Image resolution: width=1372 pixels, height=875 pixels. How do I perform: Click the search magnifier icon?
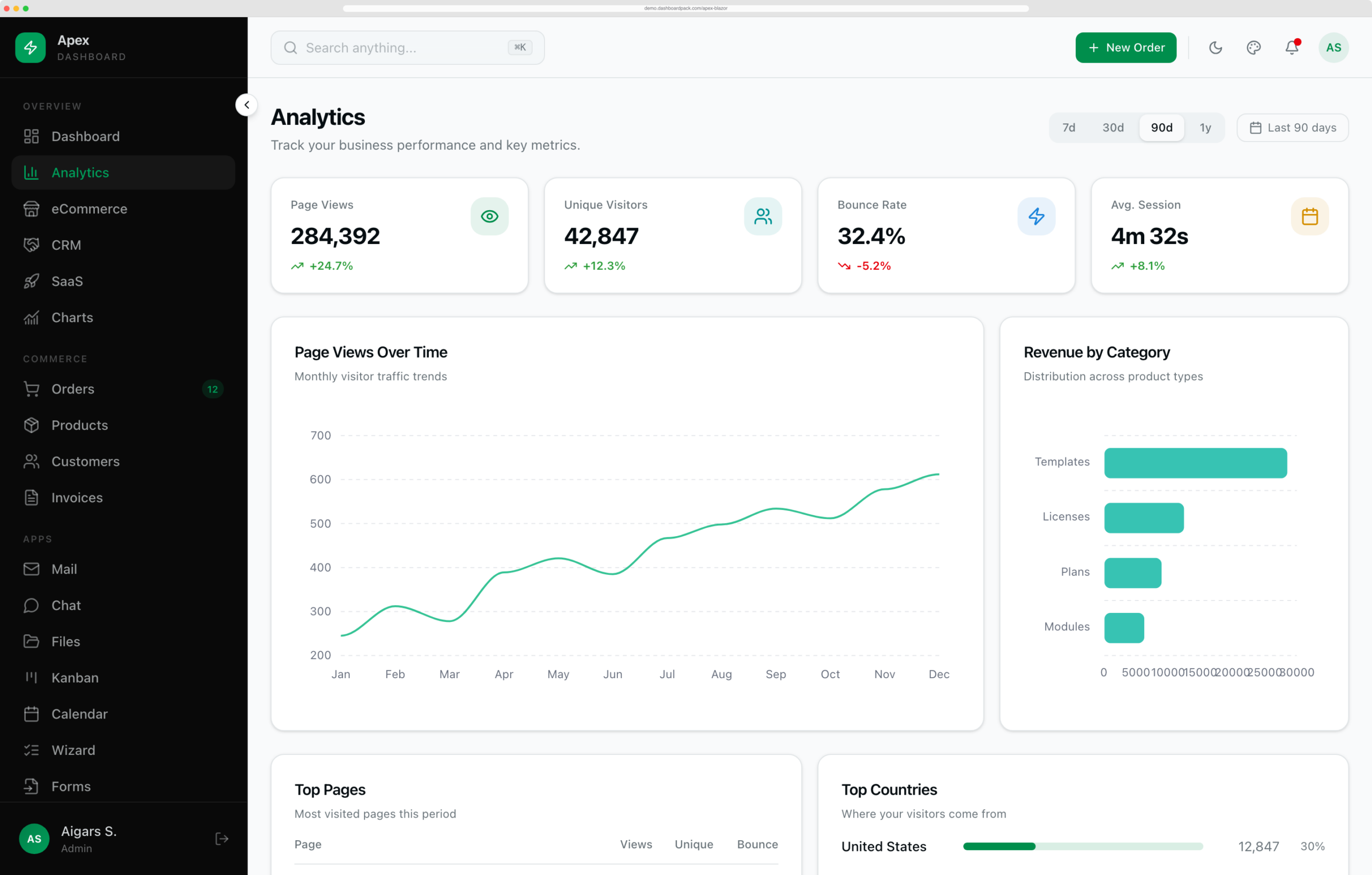[290, 47]
